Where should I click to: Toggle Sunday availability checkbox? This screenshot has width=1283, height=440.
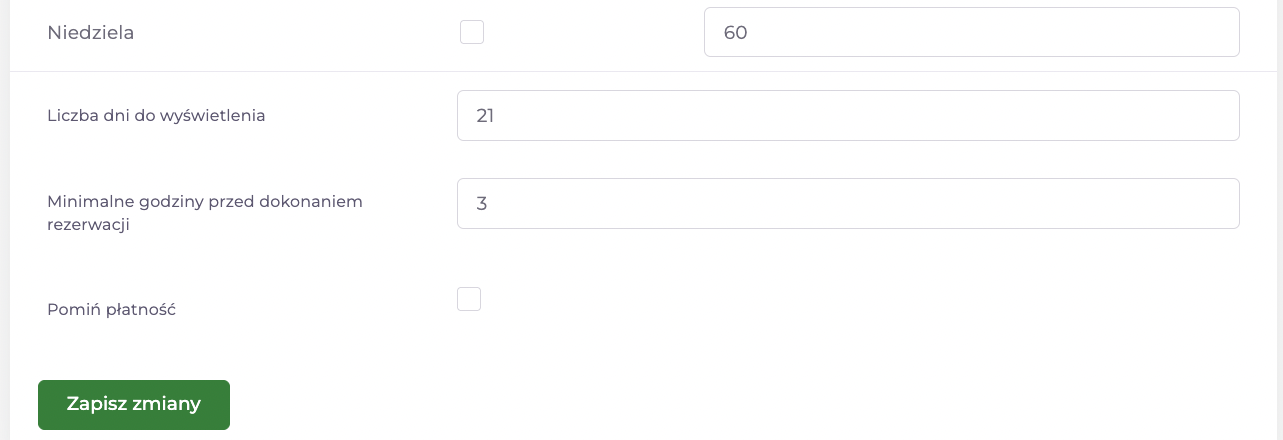[x=472, y=32]
